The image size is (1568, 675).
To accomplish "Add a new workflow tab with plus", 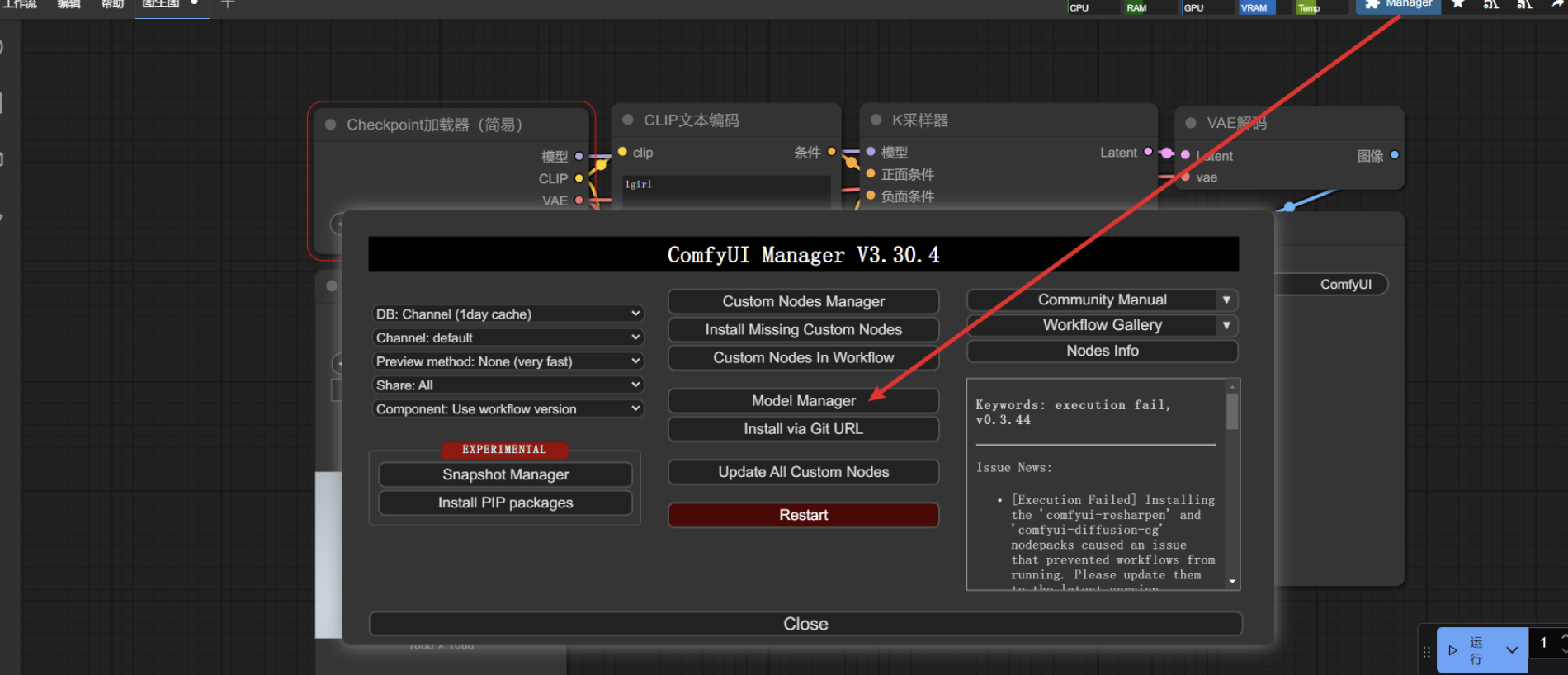I will pos(228,4).
